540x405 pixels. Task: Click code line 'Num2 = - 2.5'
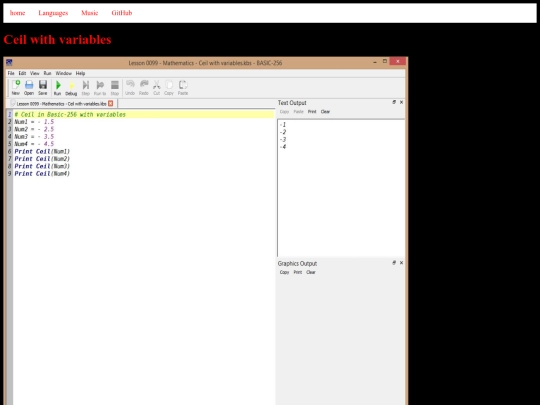[x=34, y=129]
